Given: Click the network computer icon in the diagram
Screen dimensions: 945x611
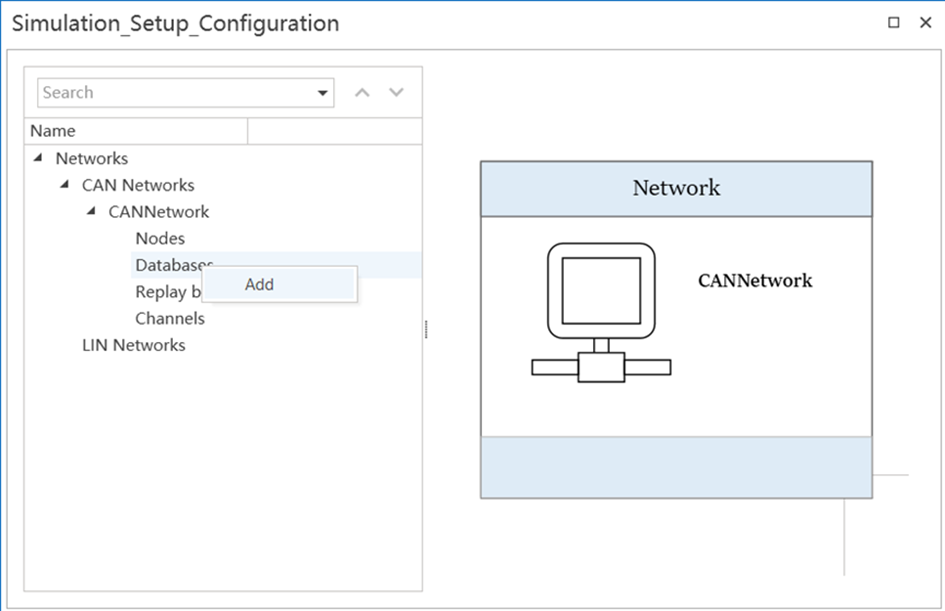Looking at the screenshot, I should tap(600, 312).
